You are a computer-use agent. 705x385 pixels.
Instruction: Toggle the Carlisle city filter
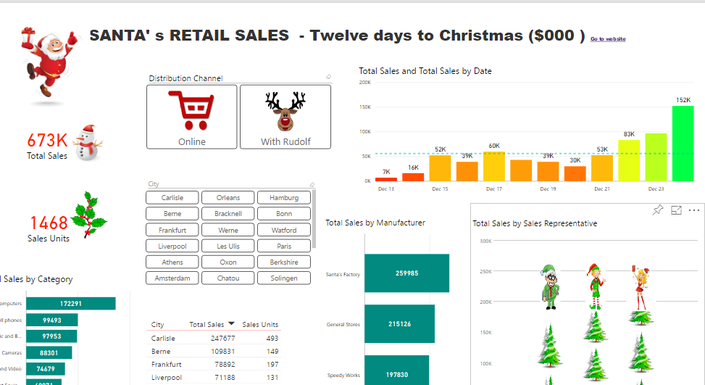tap(172, 197)
